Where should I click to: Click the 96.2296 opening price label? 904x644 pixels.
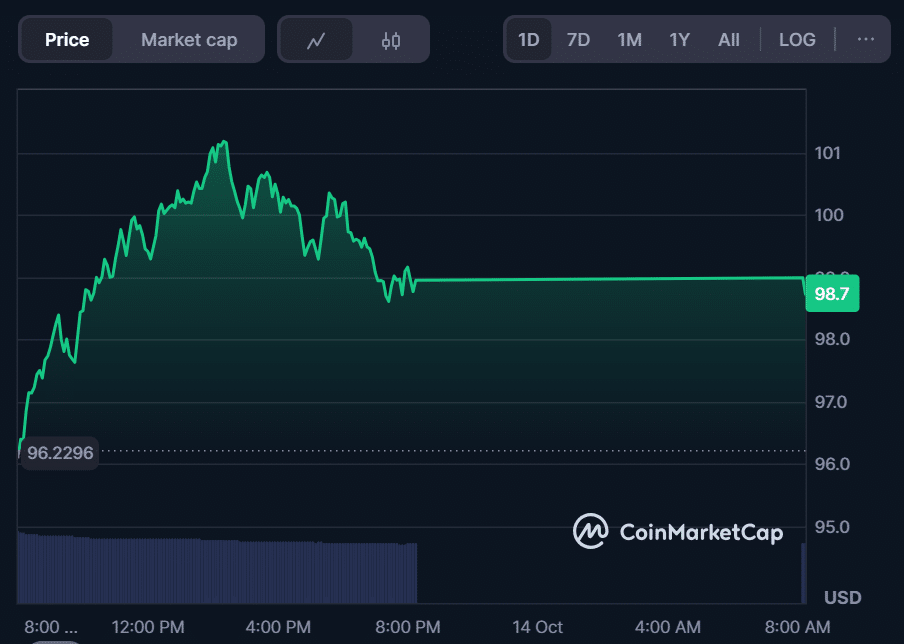pyautogui.click(x=60, y=453)
